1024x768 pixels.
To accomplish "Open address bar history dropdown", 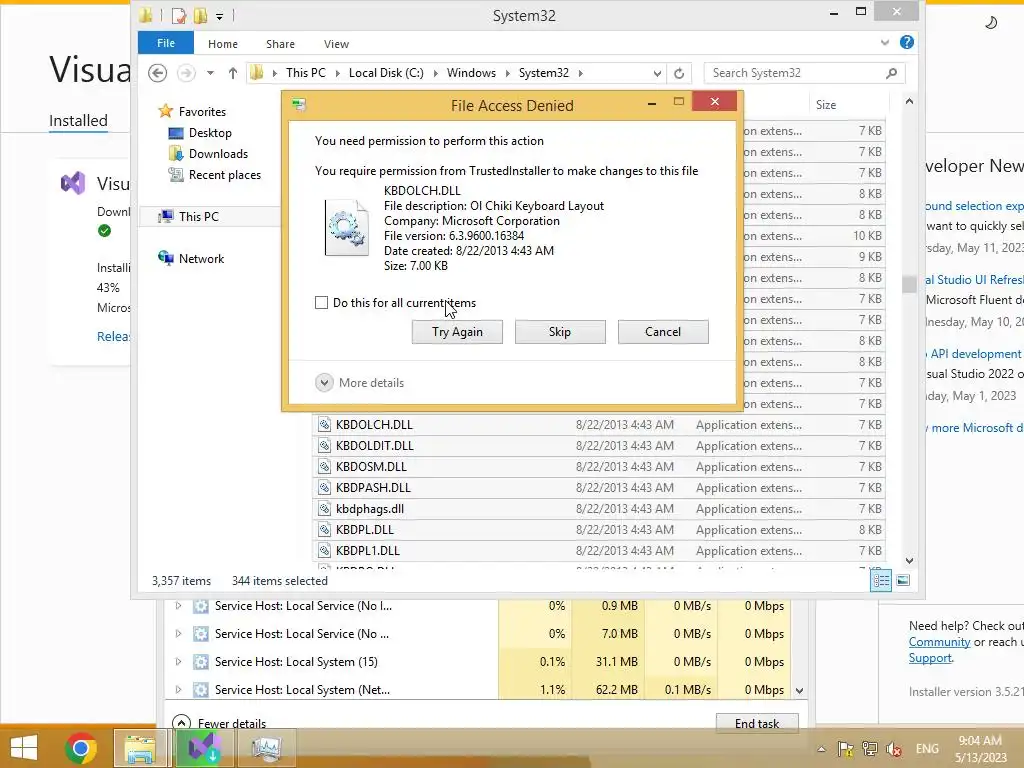I will [657, 73].
